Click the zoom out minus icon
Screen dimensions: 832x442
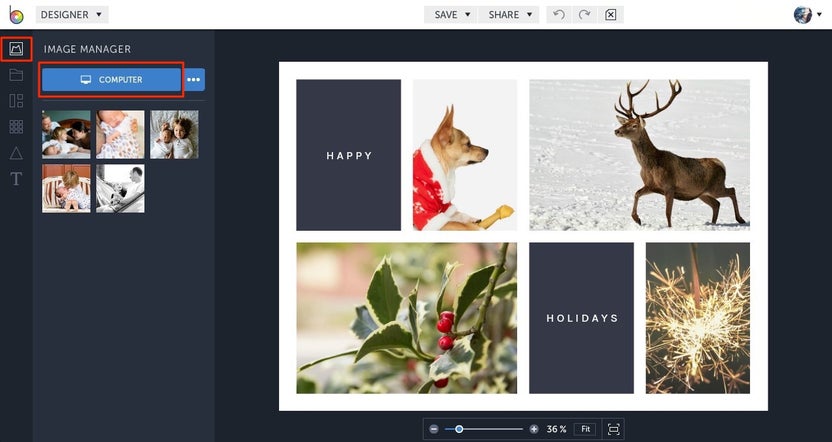coord(434,429)
